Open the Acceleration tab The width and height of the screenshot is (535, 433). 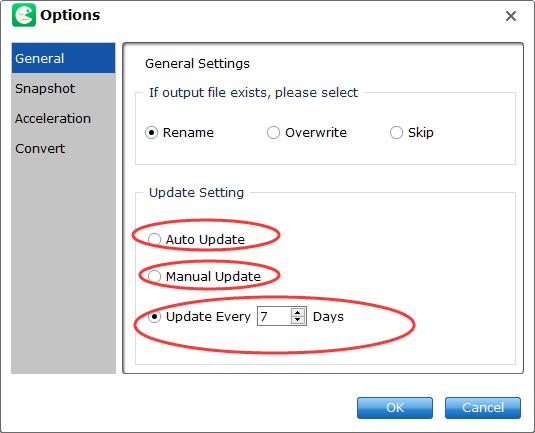click(63, 118)
